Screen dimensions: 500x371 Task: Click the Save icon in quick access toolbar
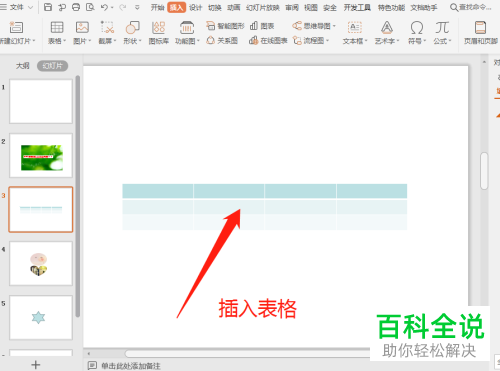pos(48,7)
